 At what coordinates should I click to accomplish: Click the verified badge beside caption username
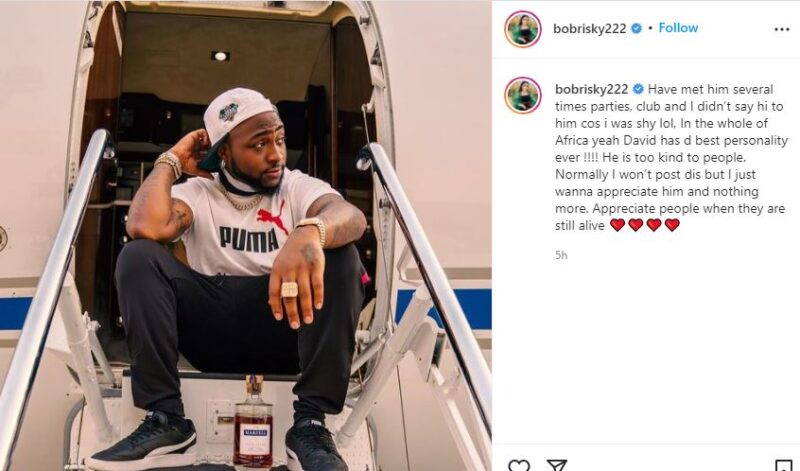(x=638, y=89)
